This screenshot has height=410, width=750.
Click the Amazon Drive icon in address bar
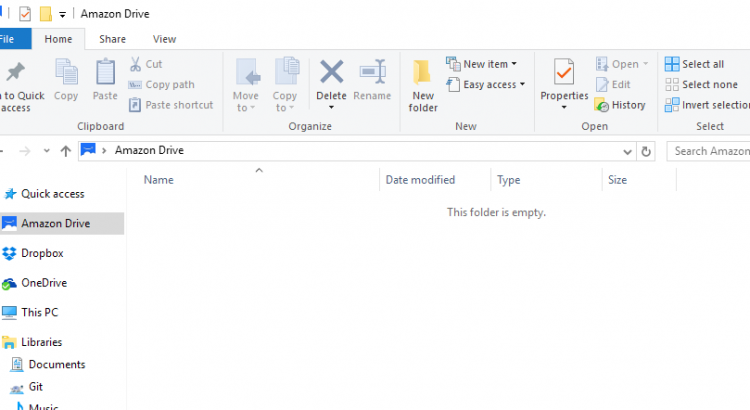88,150
